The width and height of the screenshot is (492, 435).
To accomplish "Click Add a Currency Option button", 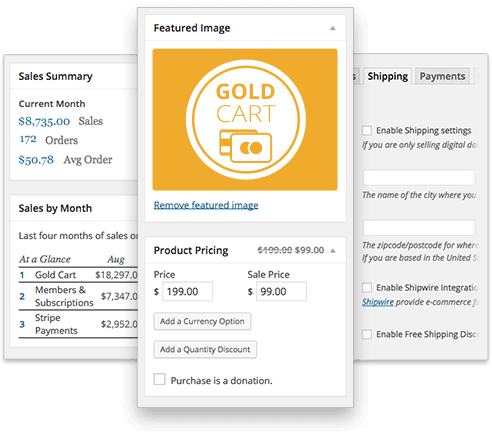I will 202,321.
